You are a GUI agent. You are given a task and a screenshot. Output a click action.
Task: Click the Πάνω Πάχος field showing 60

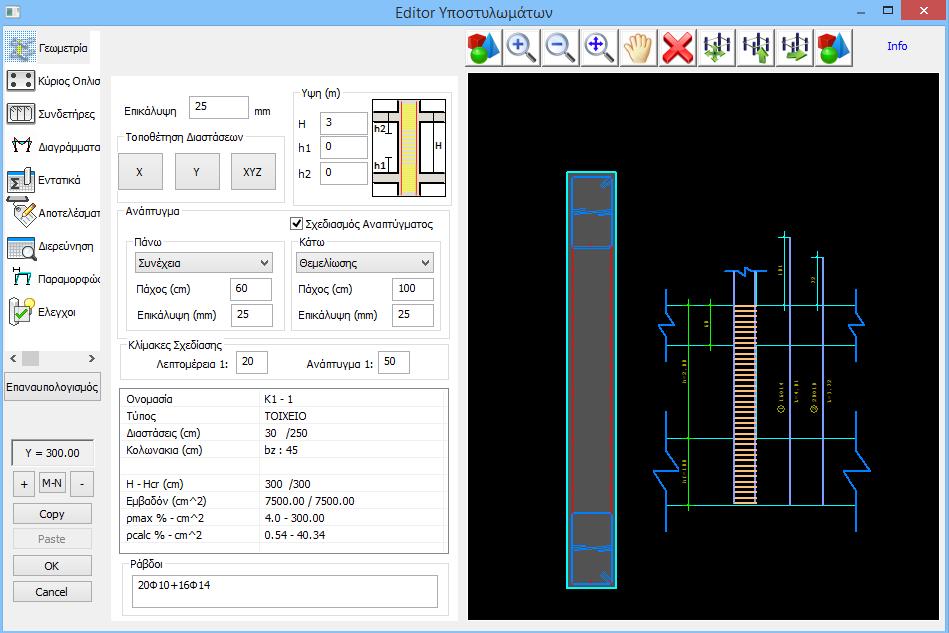251,289
